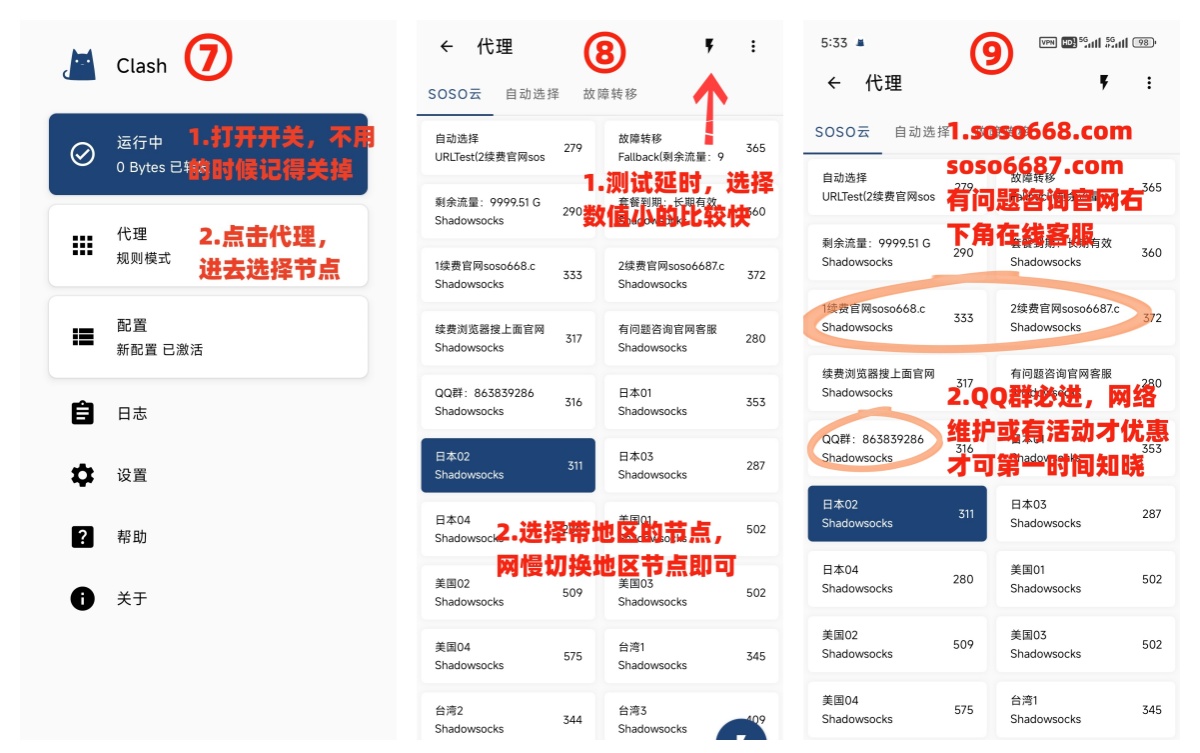The image size is (1200, 753).
Task: Select the 美国03 node in screenshot ⑨
Action: click(x=1085, y=644)
